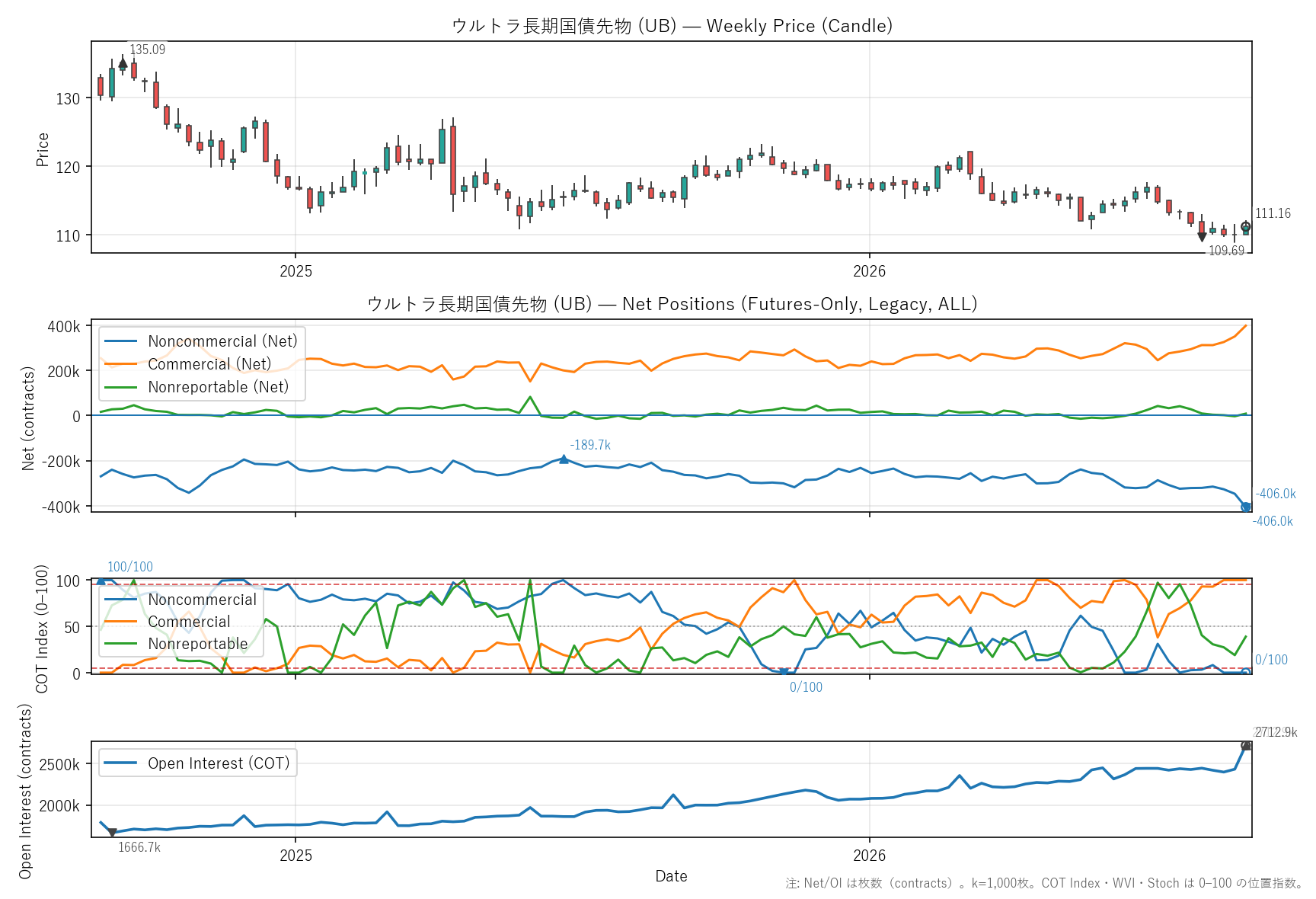Select the Commercial (Net) legend label
This screenshot has width=1316, height=899.
(209, 364)
